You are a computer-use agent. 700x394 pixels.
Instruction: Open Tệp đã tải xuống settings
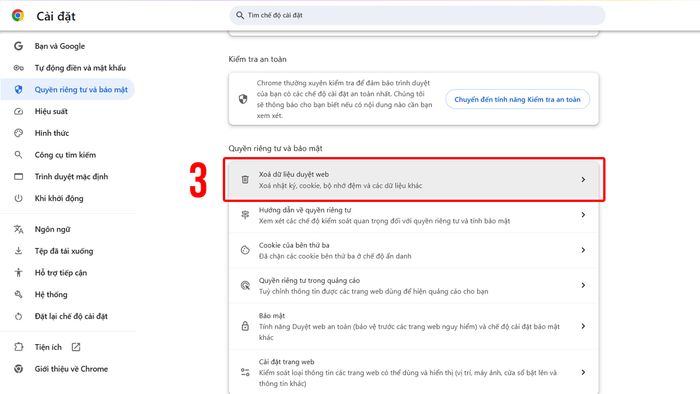click(64, 251)
